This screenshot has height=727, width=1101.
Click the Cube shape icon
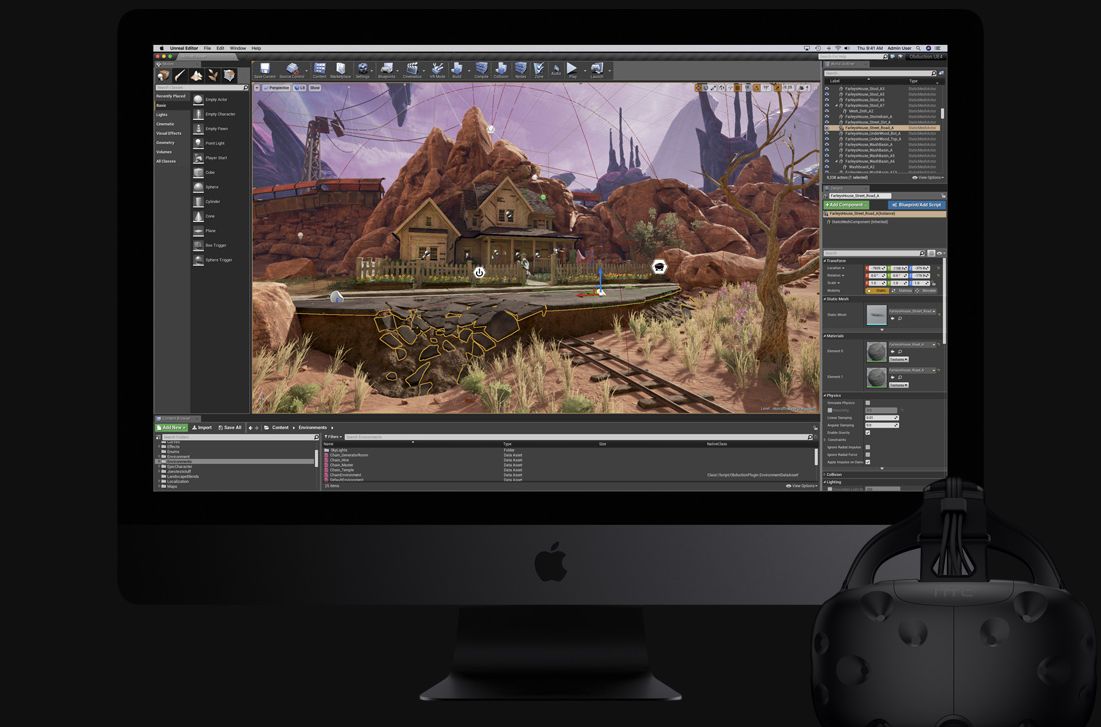(x=199, y=173)
